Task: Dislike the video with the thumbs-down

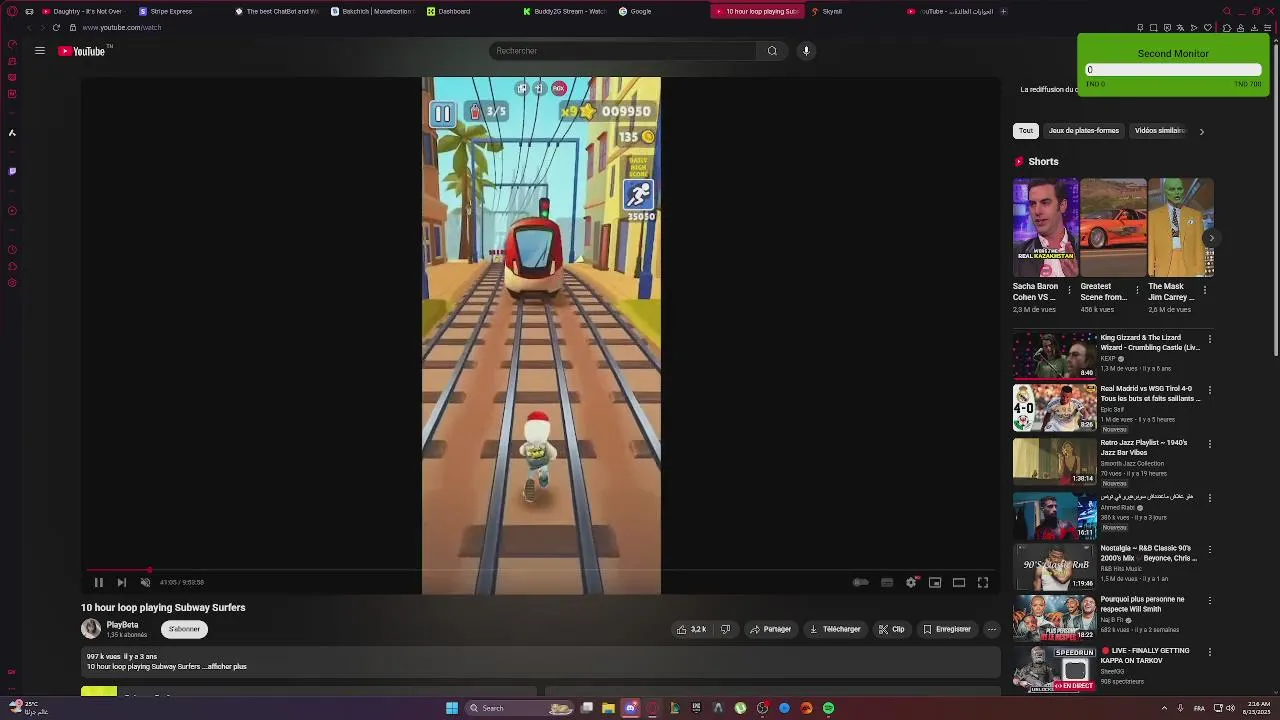Action: (x=725, y=629)
